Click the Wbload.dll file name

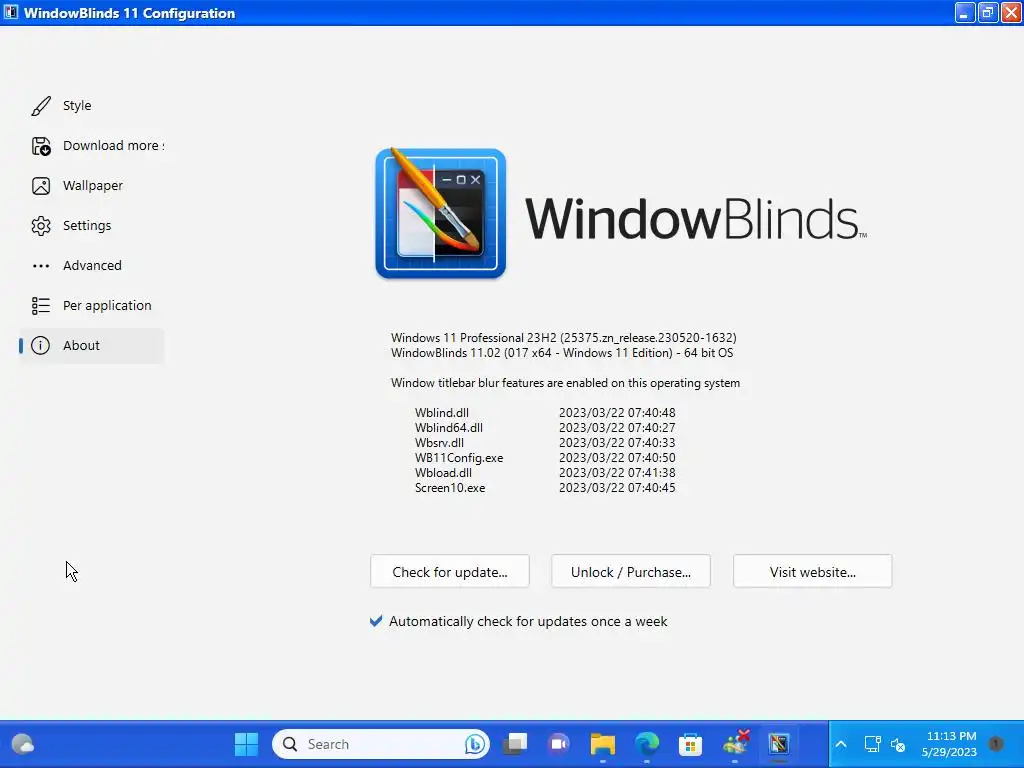tap(443, 473)
